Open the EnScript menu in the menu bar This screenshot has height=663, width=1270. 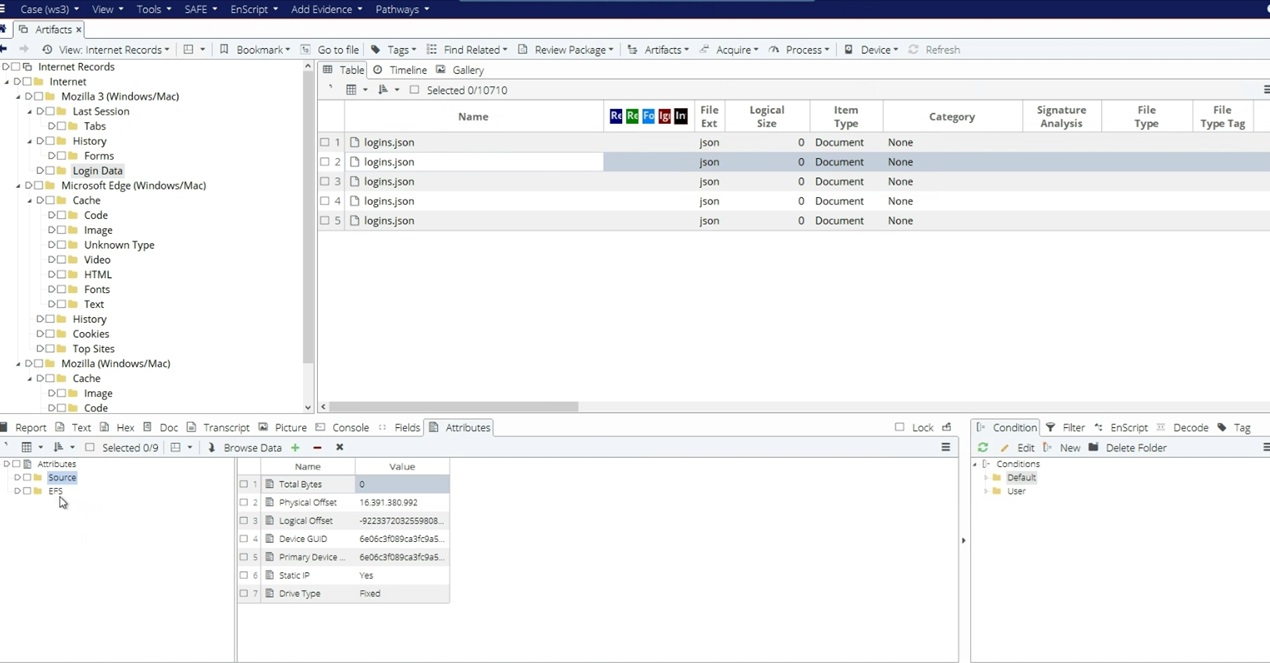click(x=254, y=9)
